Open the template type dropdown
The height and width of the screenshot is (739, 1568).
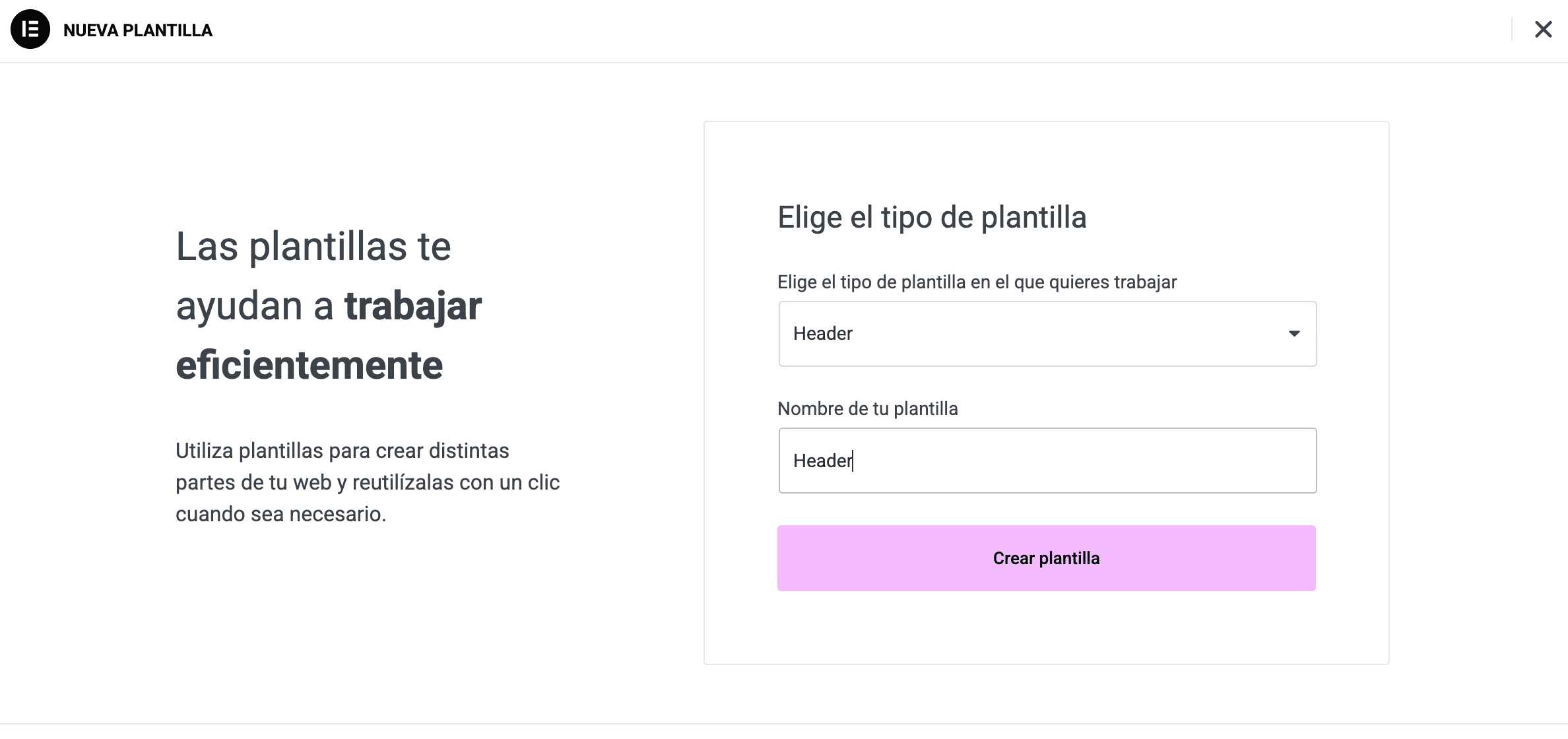click(1047, 334)
